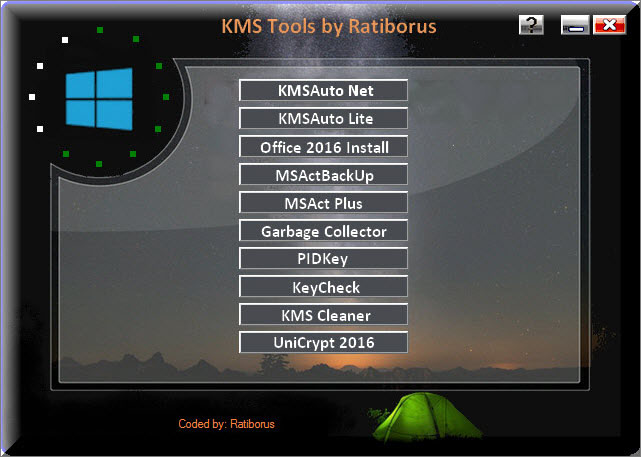Start Office 2016 Install
The width and height of the screenshot is (641, 457).
pyautogui.click(x=323, y=147)
